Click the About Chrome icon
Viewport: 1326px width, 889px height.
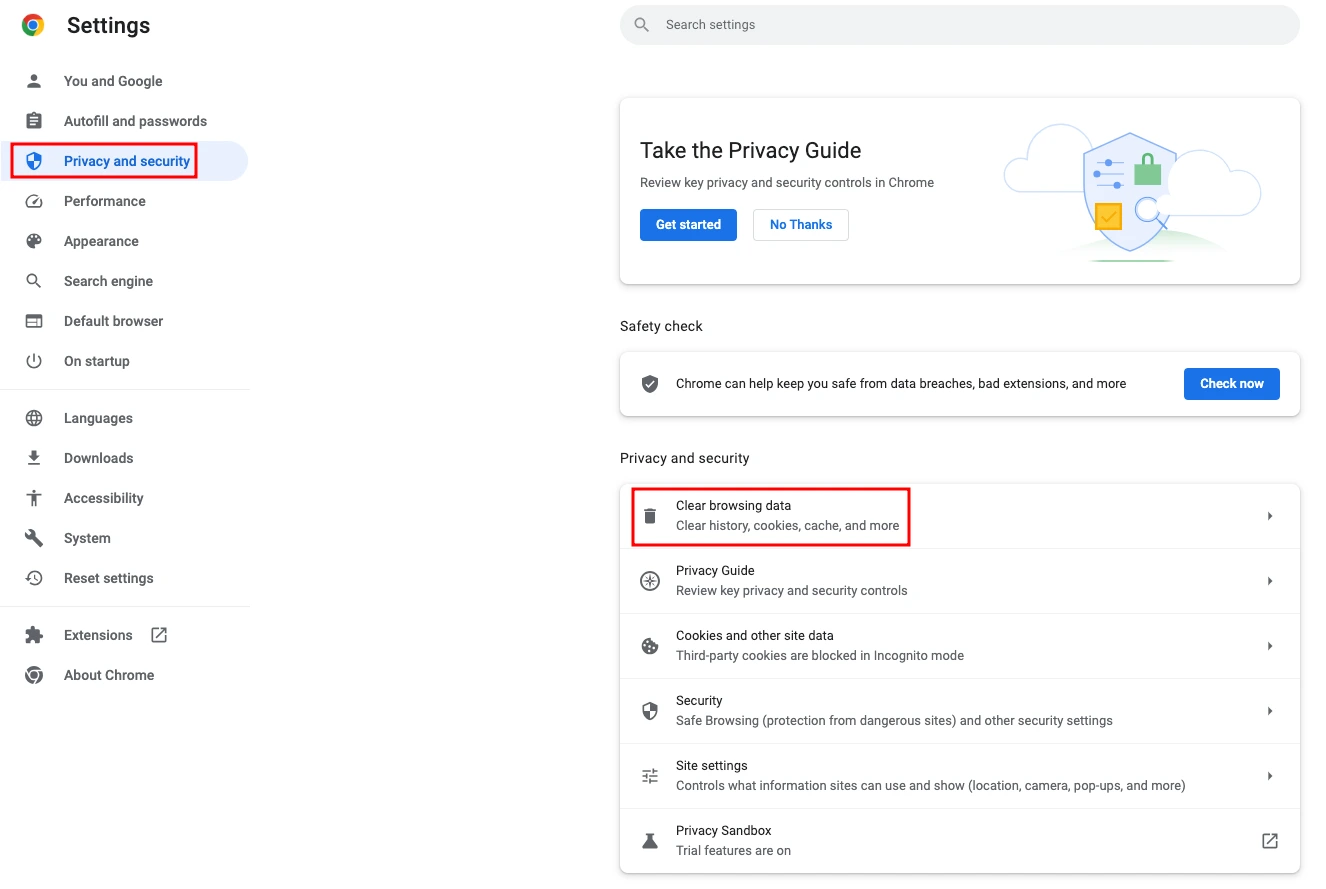[x=34, y=675]
